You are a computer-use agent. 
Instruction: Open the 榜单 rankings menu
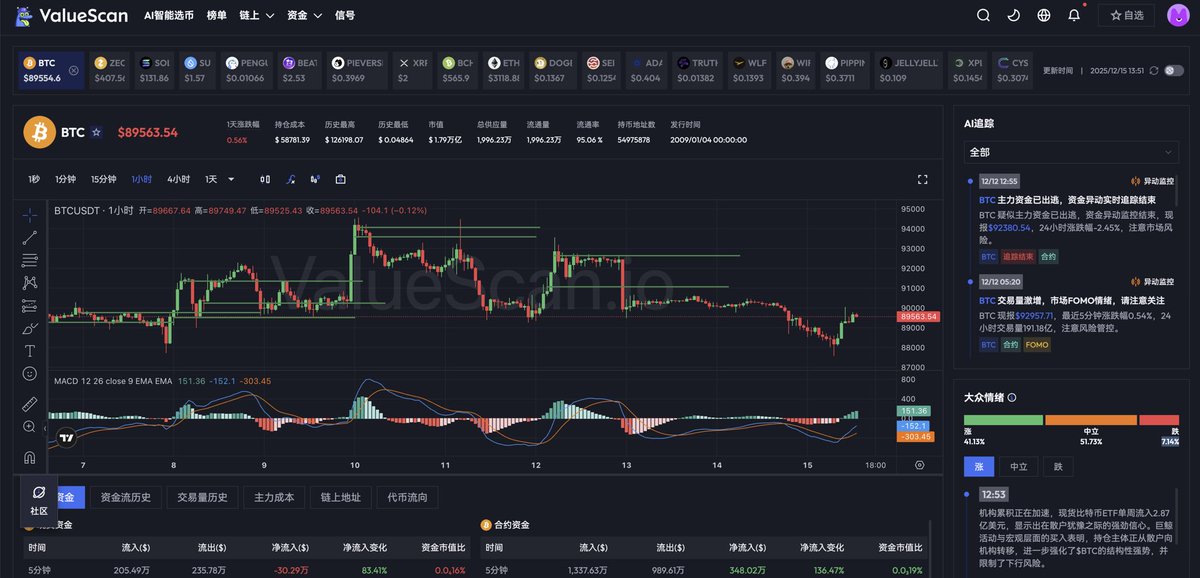pyautogui.click(x=216, y=16)
